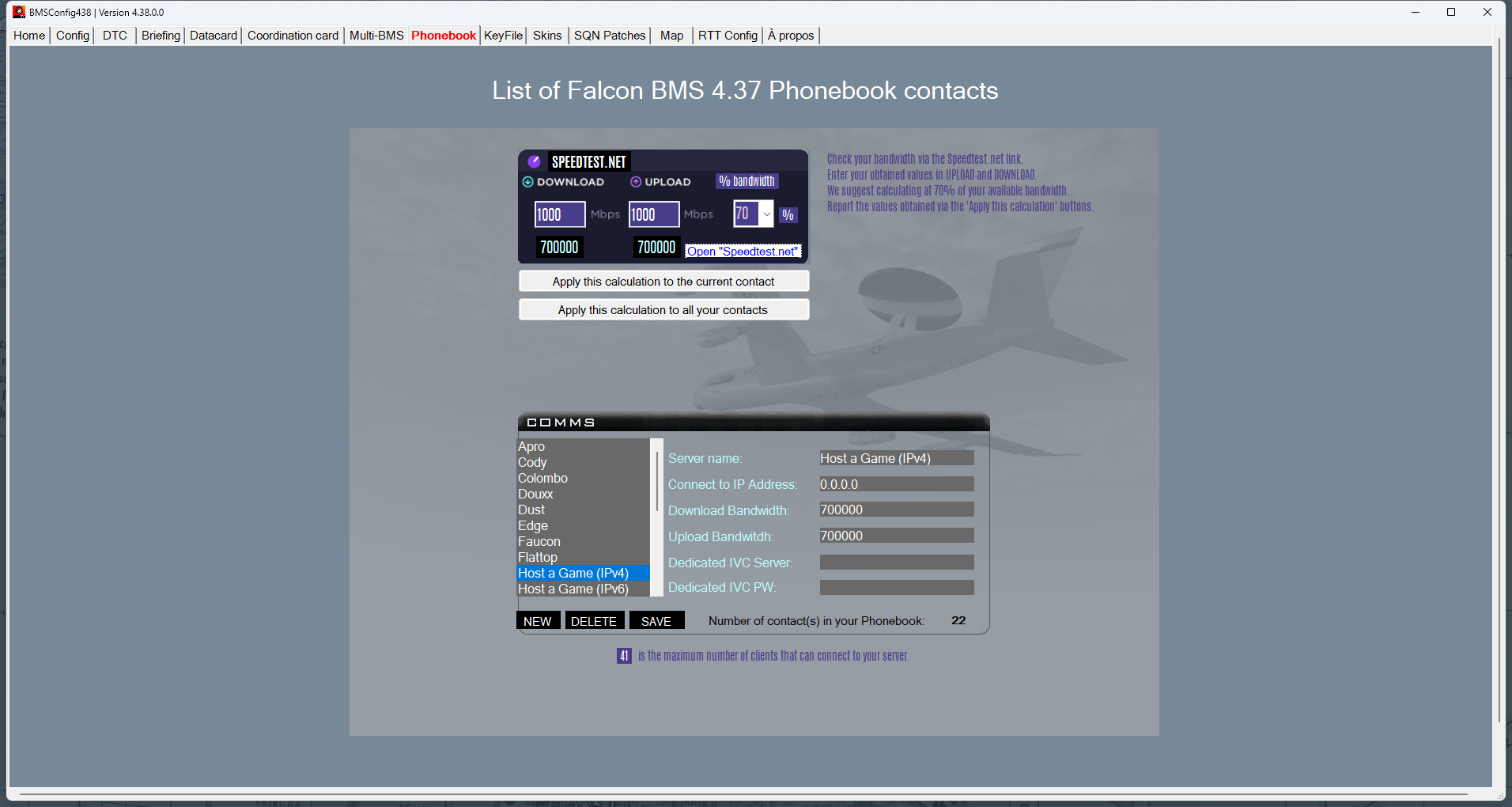The width and height of the screenshot is (1512, 807).
Task: Click the upload arrow icon
Action: click(636, 182)
